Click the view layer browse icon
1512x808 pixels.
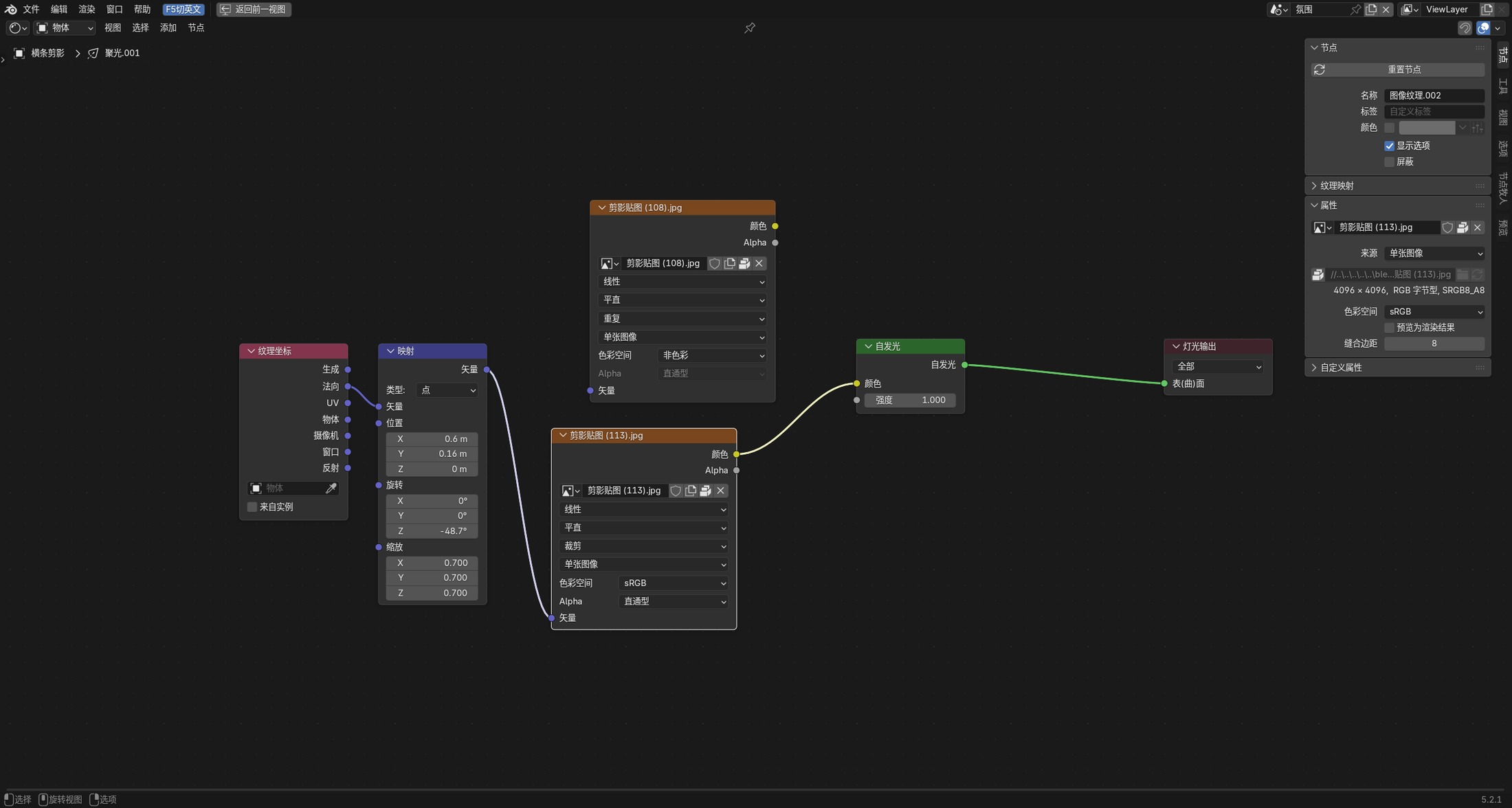(x=1410, y=9)
